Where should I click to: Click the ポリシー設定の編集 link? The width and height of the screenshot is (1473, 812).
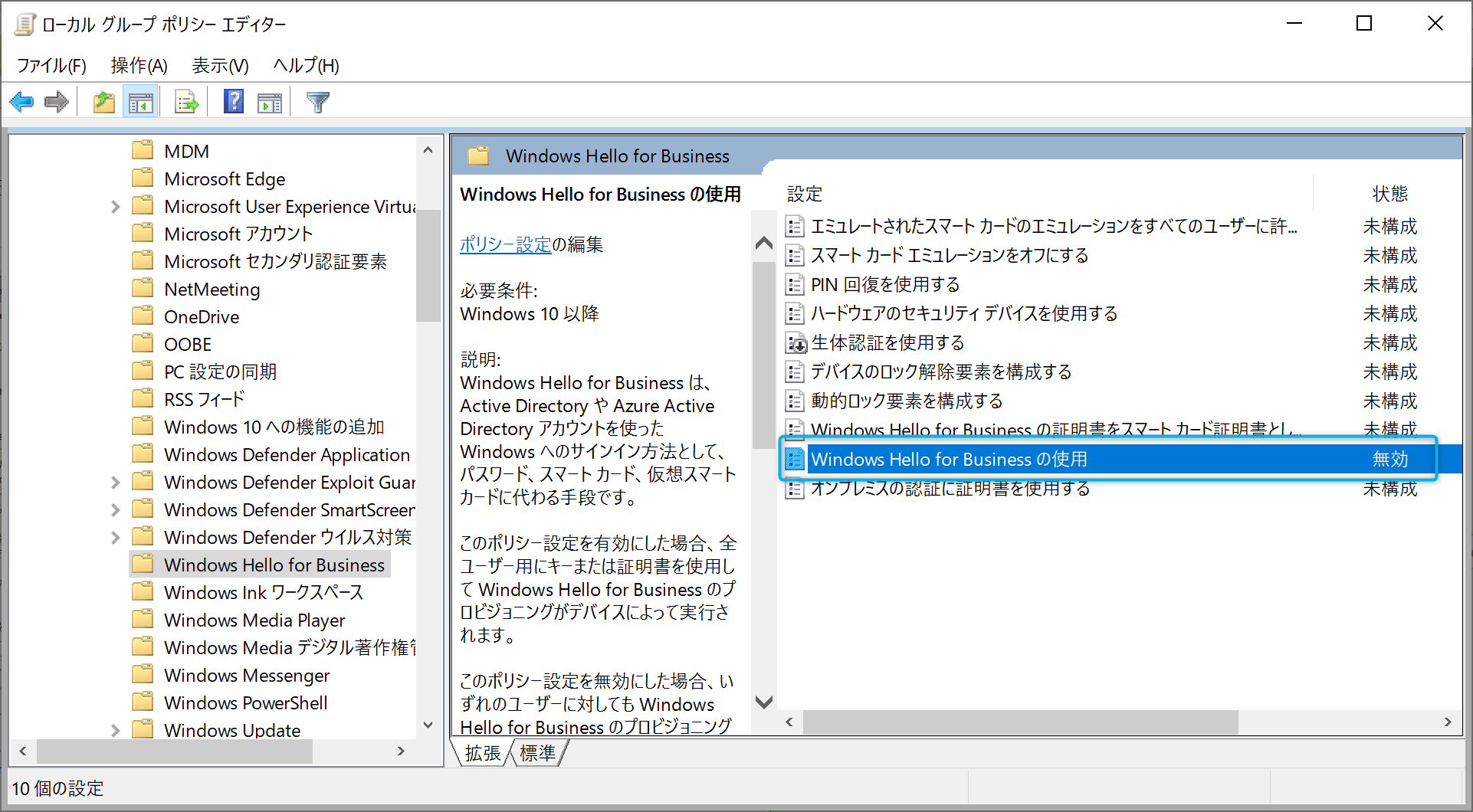505,245
